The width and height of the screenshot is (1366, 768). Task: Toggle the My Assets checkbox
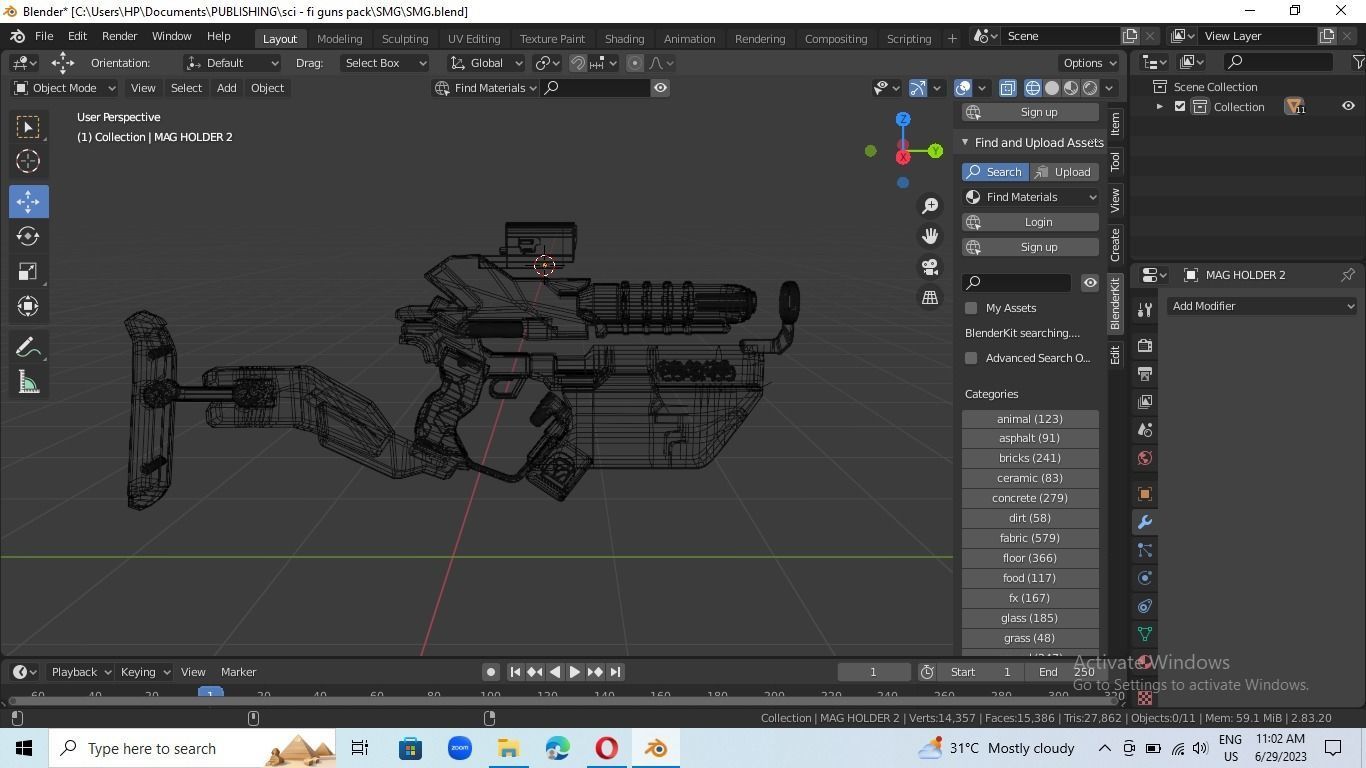[971, 308]
